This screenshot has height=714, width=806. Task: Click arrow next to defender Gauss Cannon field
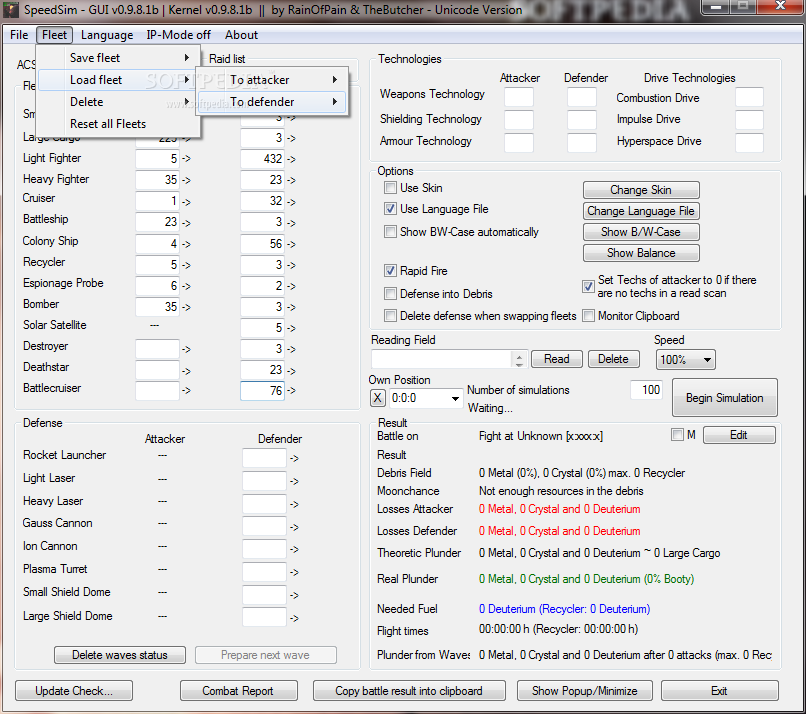(x=294, y=527)
